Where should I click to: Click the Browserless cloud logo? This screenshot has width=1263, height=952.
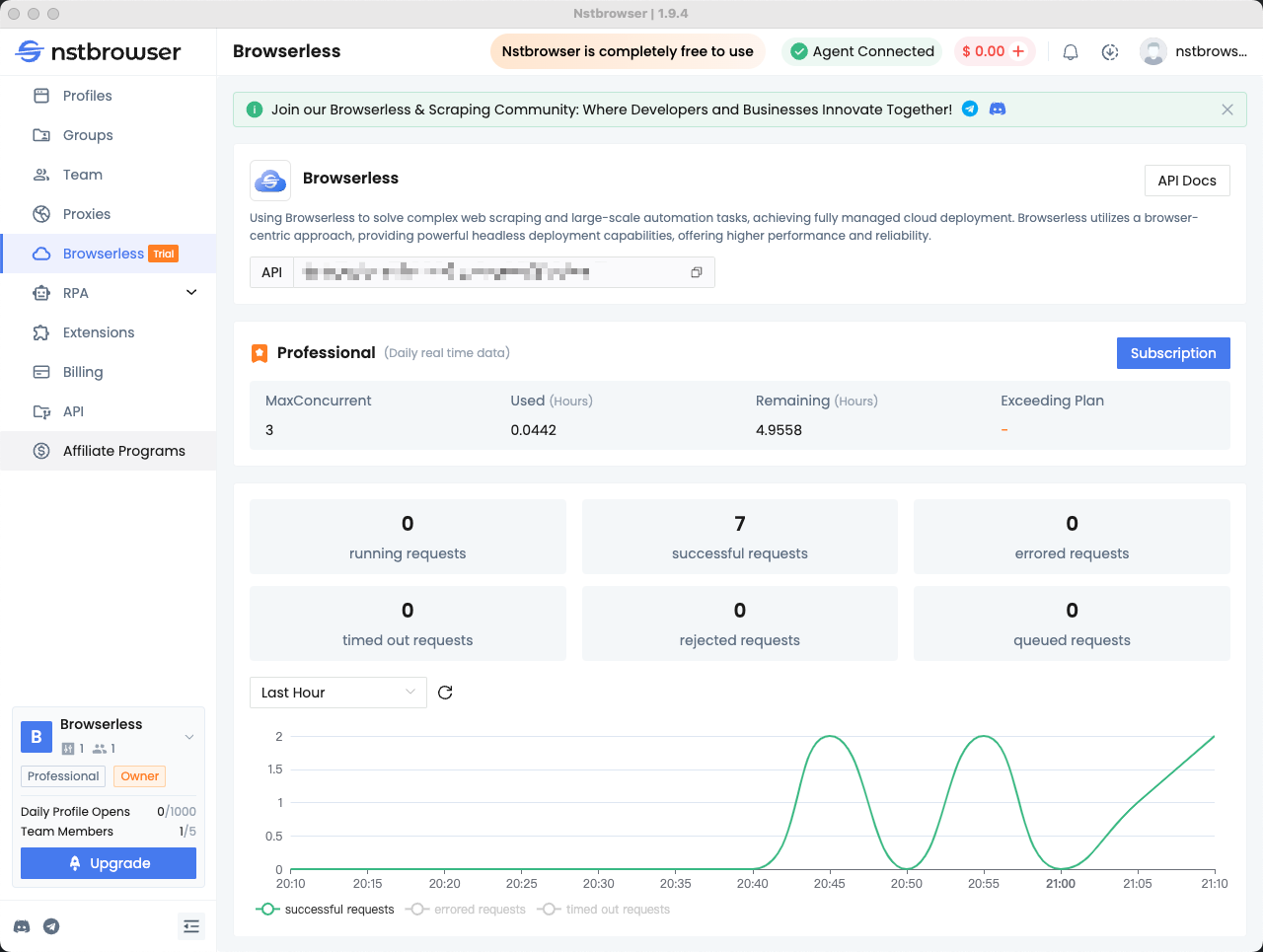click(x=270, y=181)
